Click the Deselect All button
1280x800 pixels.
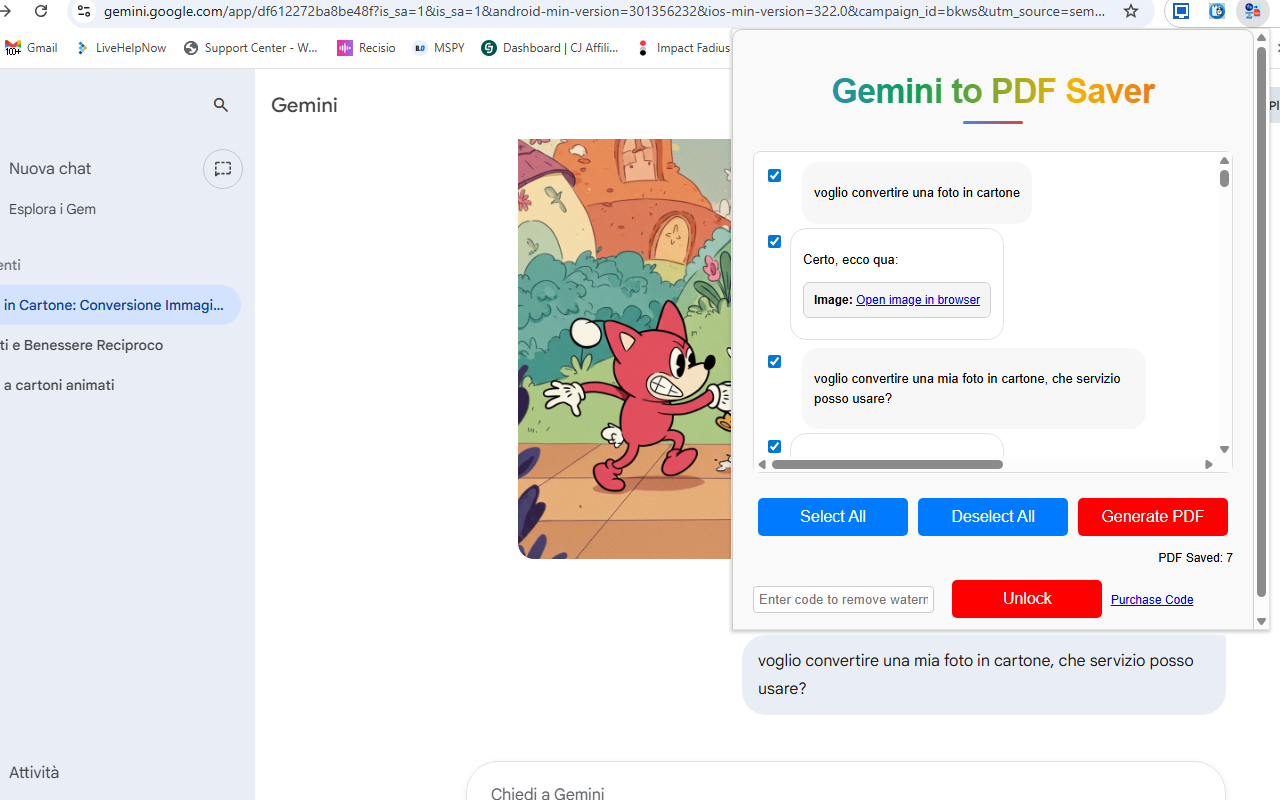point(992,516)
